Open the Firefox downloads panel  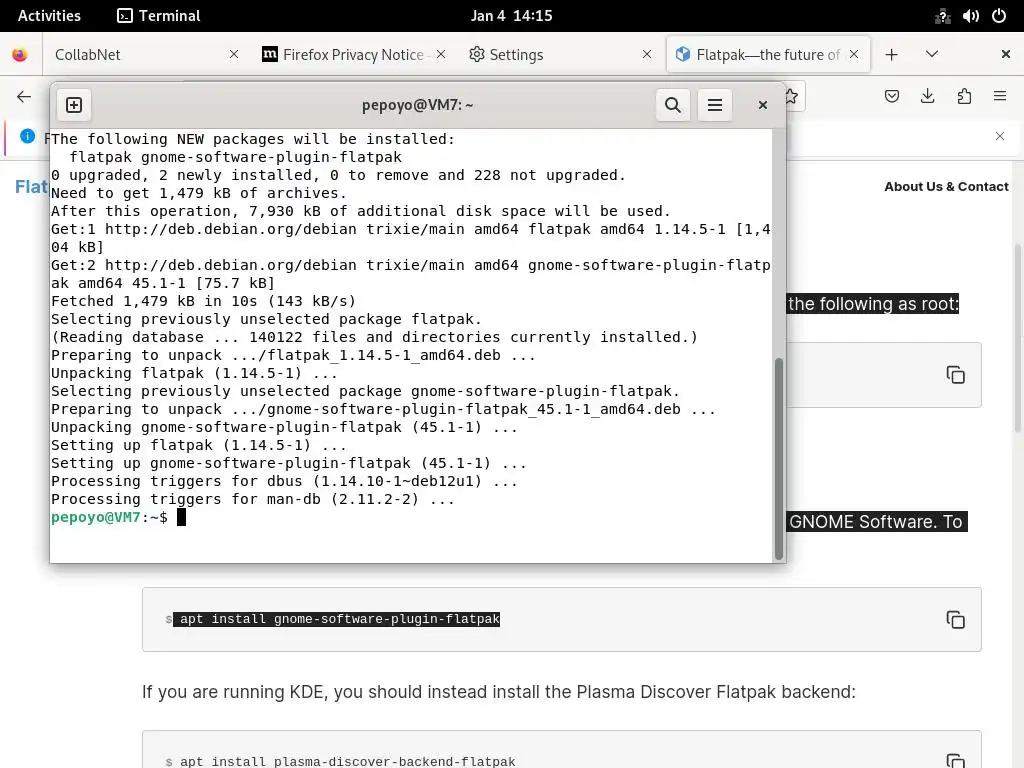click(x=927, y=97)
